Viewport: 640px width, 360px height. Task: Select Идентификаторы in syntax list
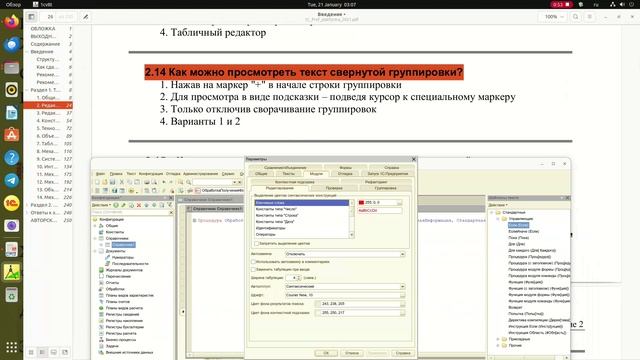(x=271, y=228)
